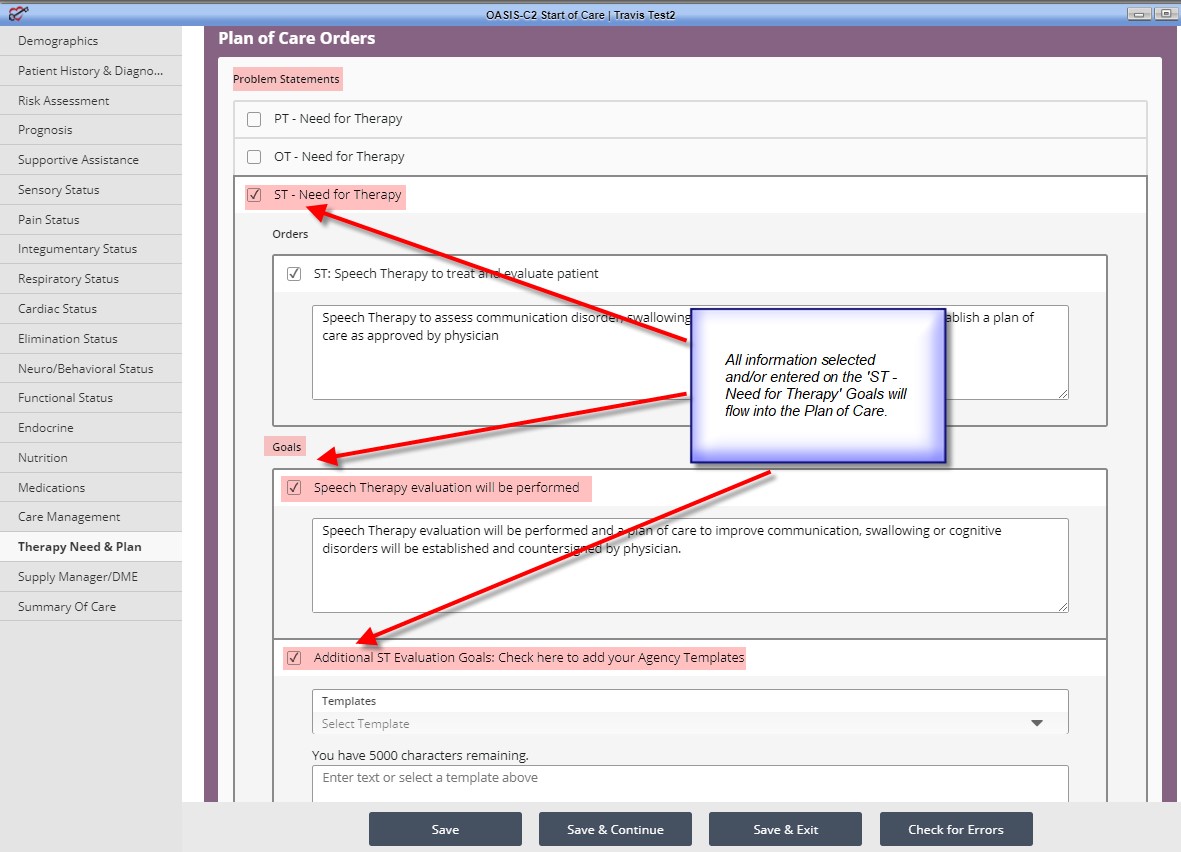Click the Enter text or select template field
The width and height of the screenshot is (1181, 852).
pyautogui.click(x=690, y=783)
